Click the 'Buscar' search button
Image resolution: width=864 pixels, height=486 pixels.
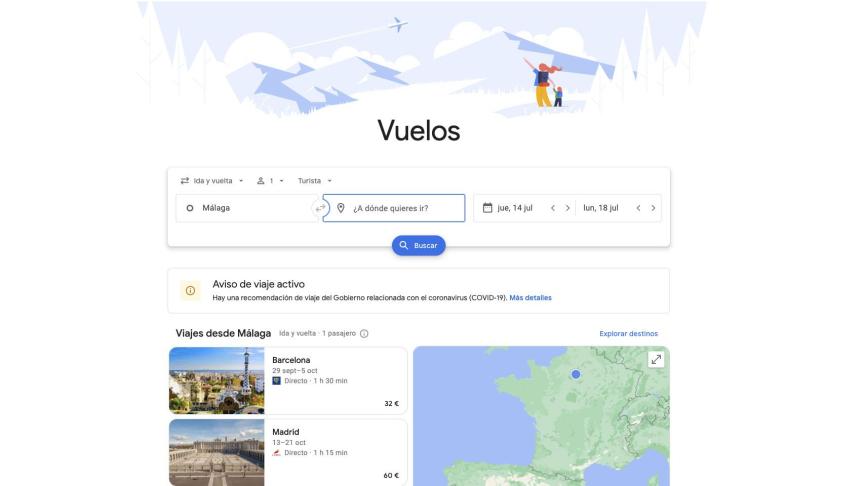[x=419, y=245]
